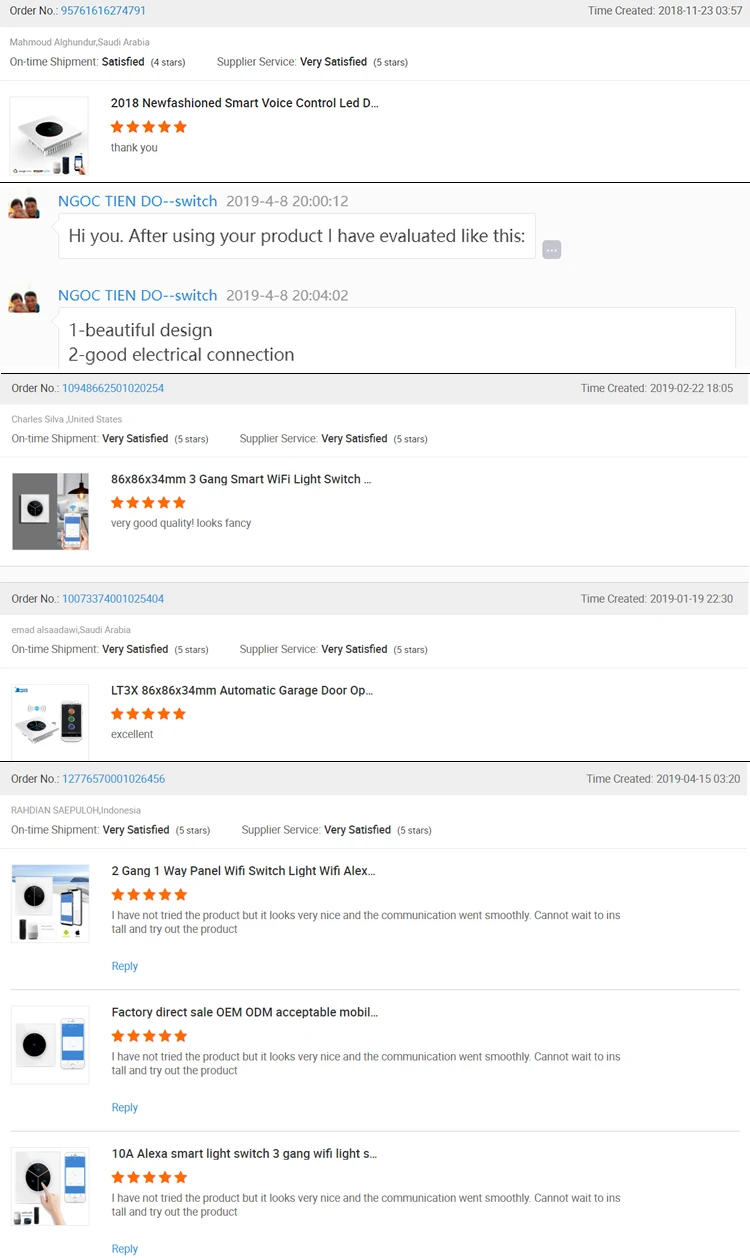Open the 2018 Newfashioned Smart Voice Control thumbnail
750x1258 pixels.
click(50, 136)
